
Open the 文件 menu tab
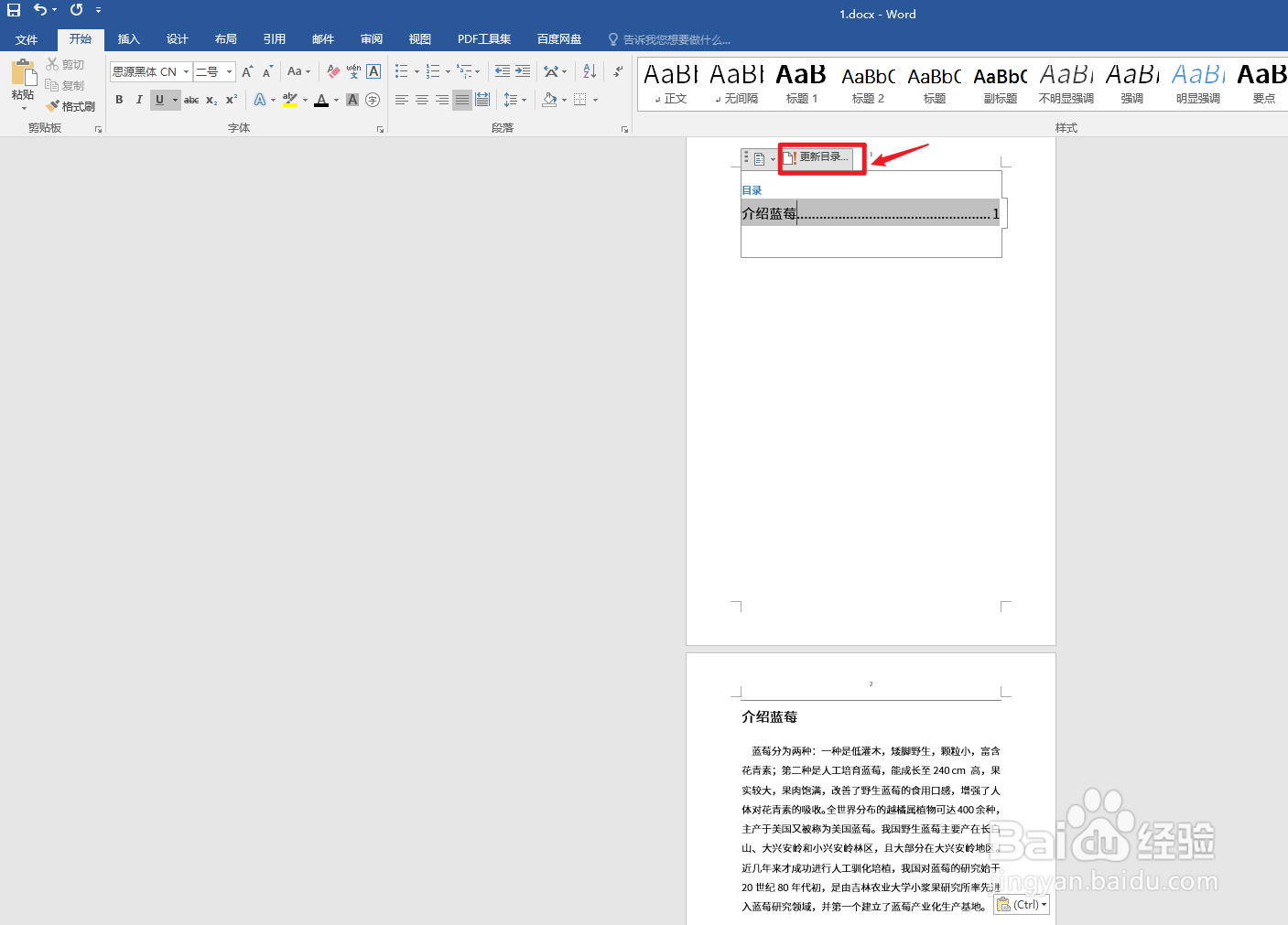point(27,40)
